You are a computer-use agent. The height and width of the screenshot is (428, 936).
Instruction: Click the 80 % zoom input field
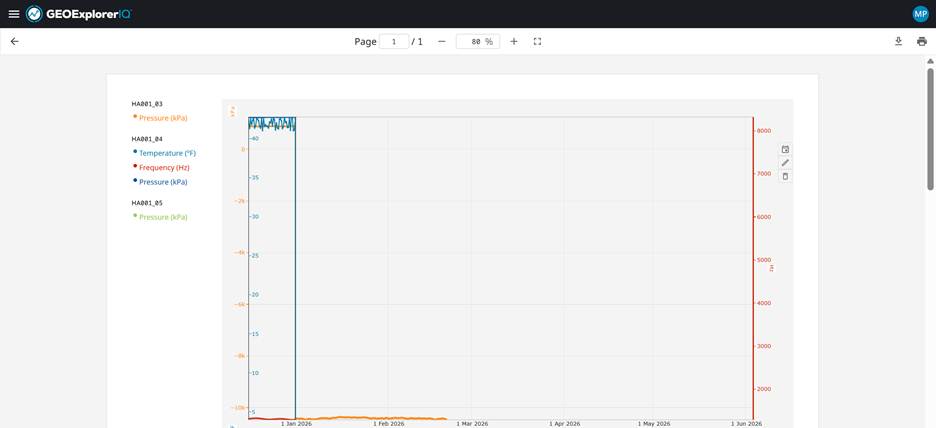tap(478, 41)
